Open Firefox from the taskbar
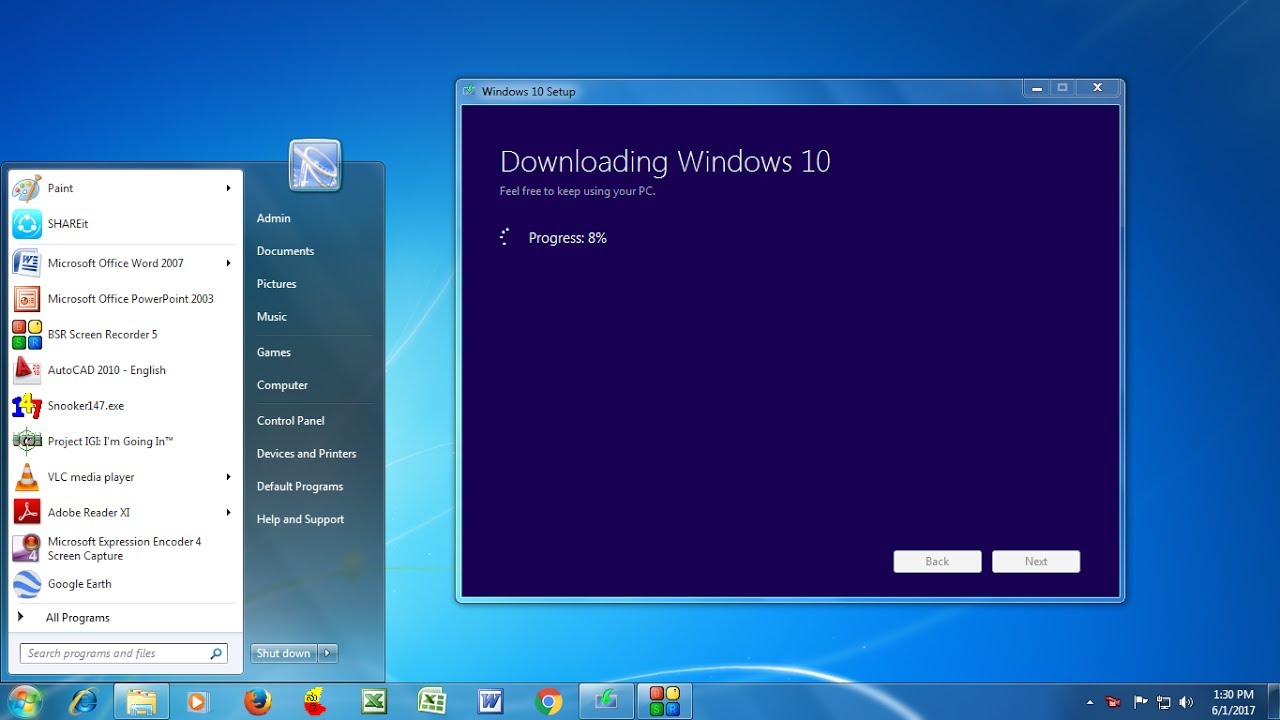 click(257, 700)
